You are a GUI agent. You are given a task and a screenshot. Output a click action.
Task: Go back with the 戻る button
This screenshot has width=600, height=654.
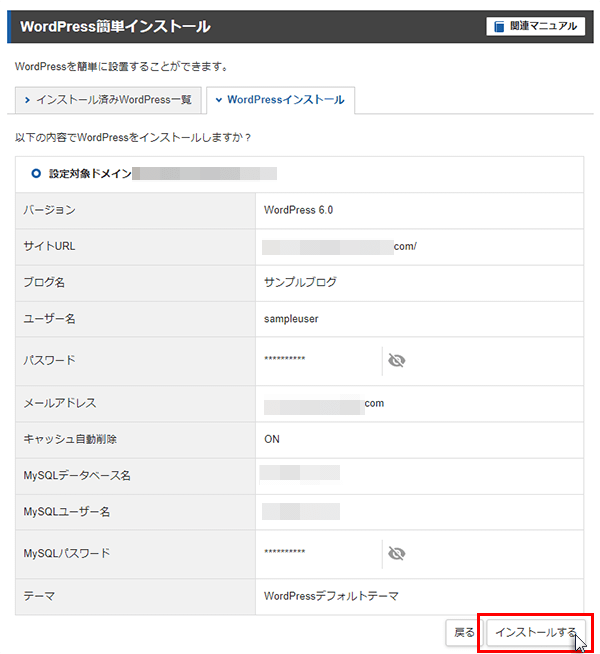[x=464, y=632]
